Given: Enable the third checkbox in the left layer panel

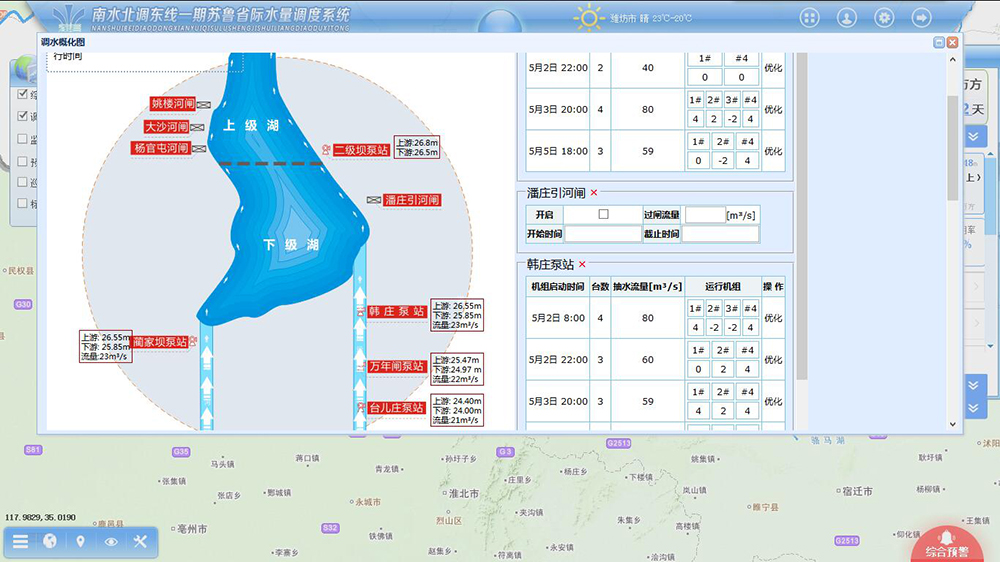Looking at the screenshot, I should 23,138.
